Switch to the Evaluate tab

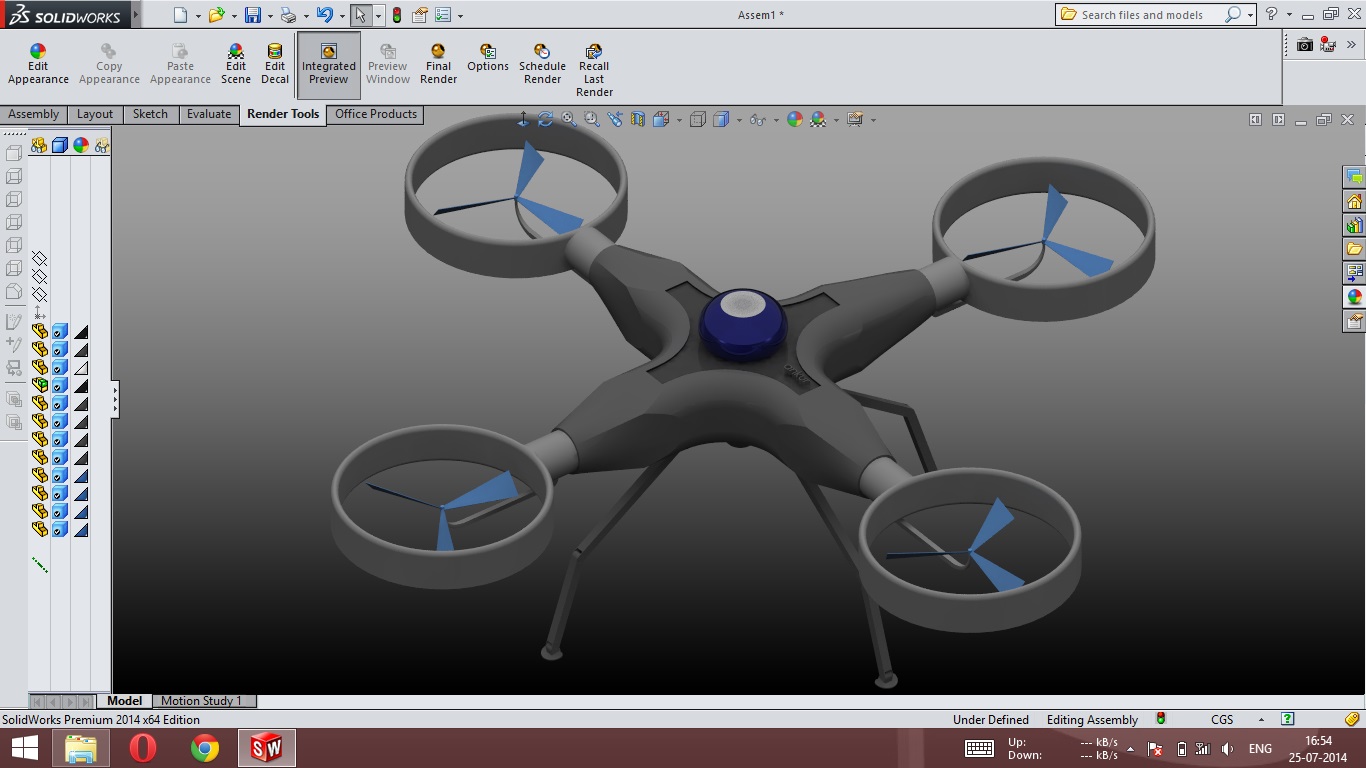[x=209, y=114]
